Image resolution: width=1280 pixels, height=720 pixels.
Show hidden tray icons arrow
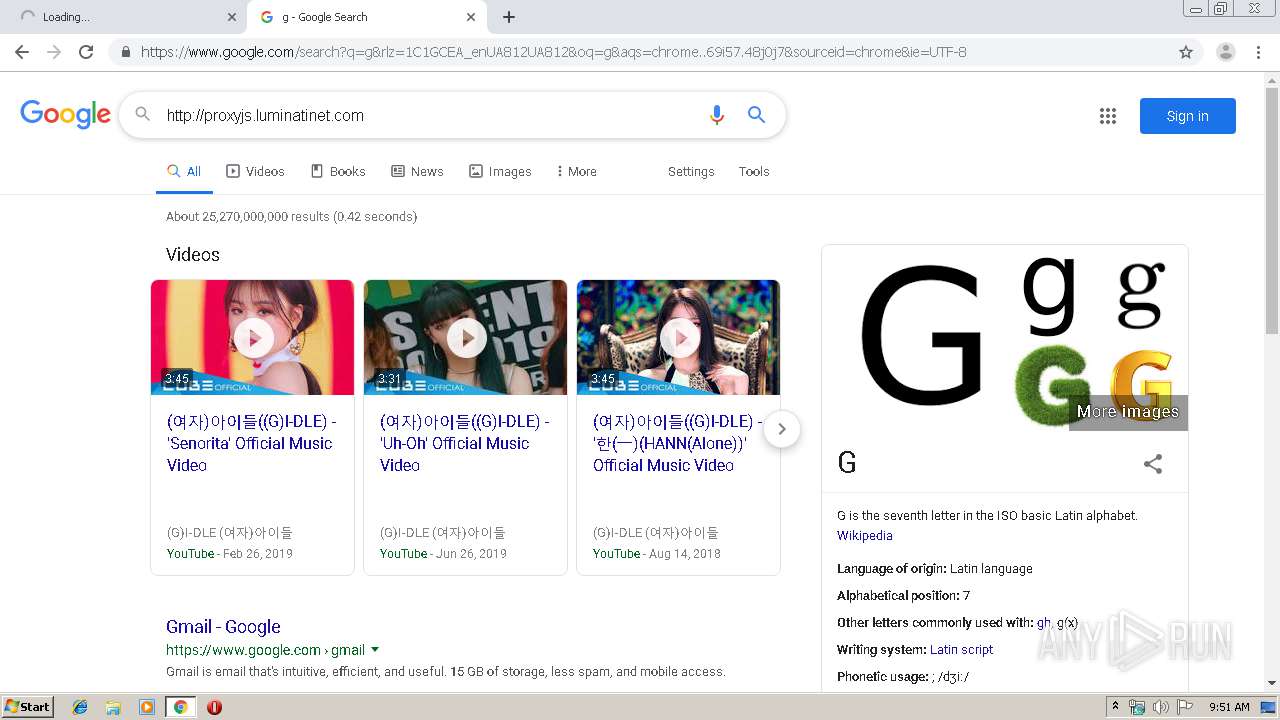pos(1116,707)
